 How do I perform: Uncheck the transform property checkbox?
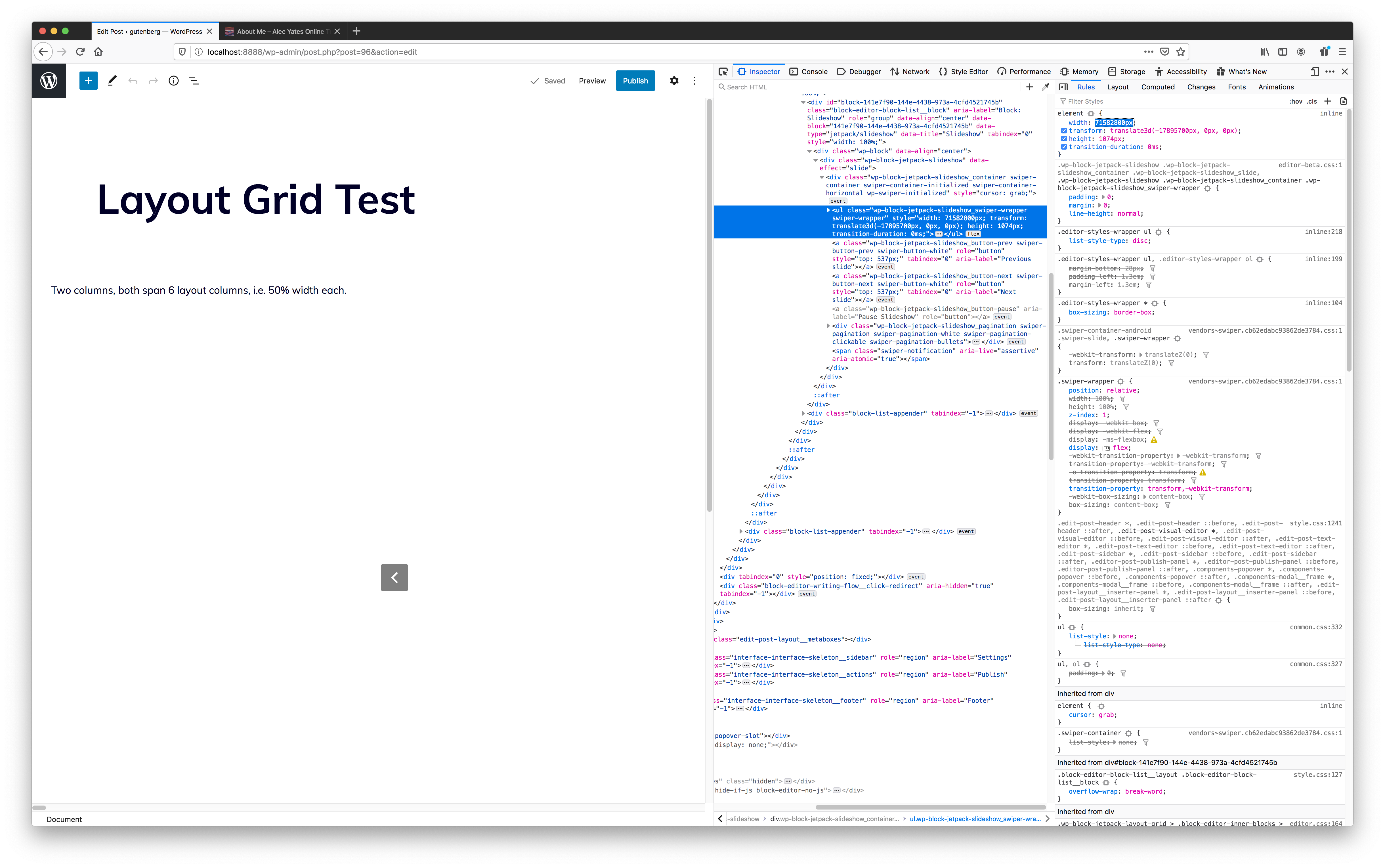tap(1063, 131)
